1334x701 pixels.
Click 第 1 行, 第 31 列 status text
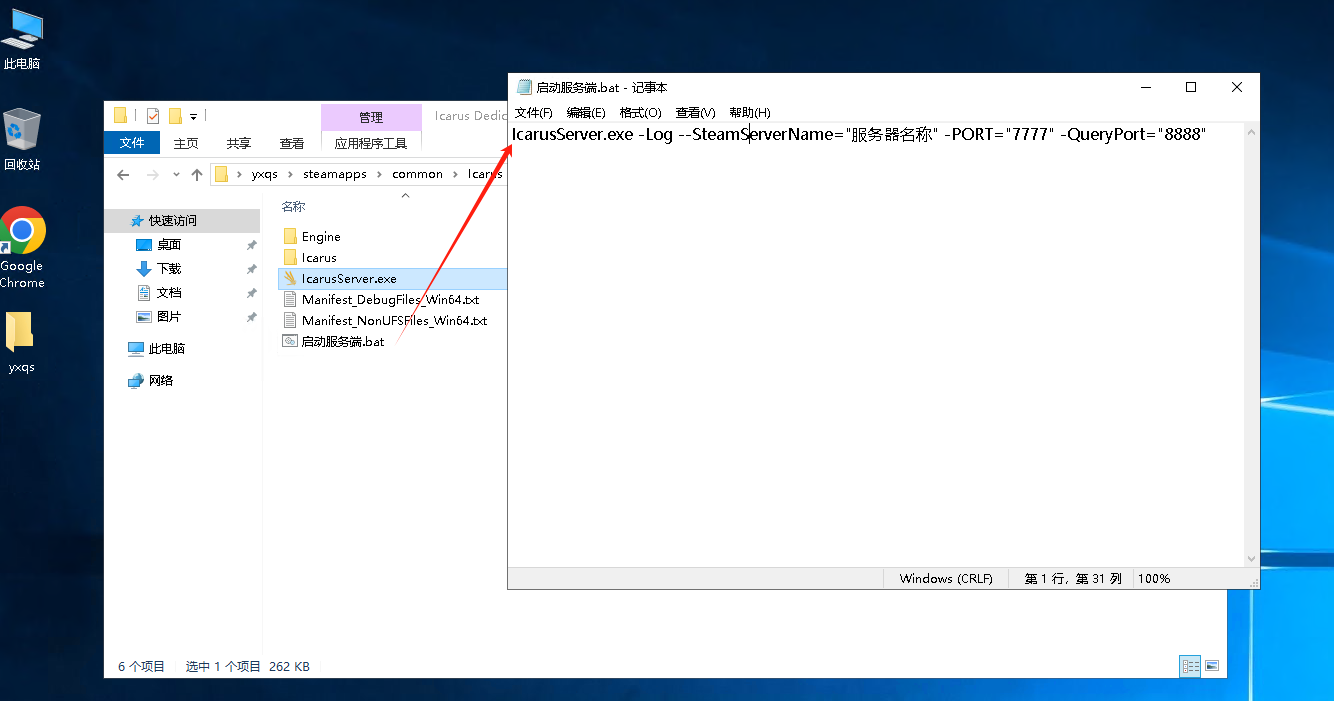1073,579
